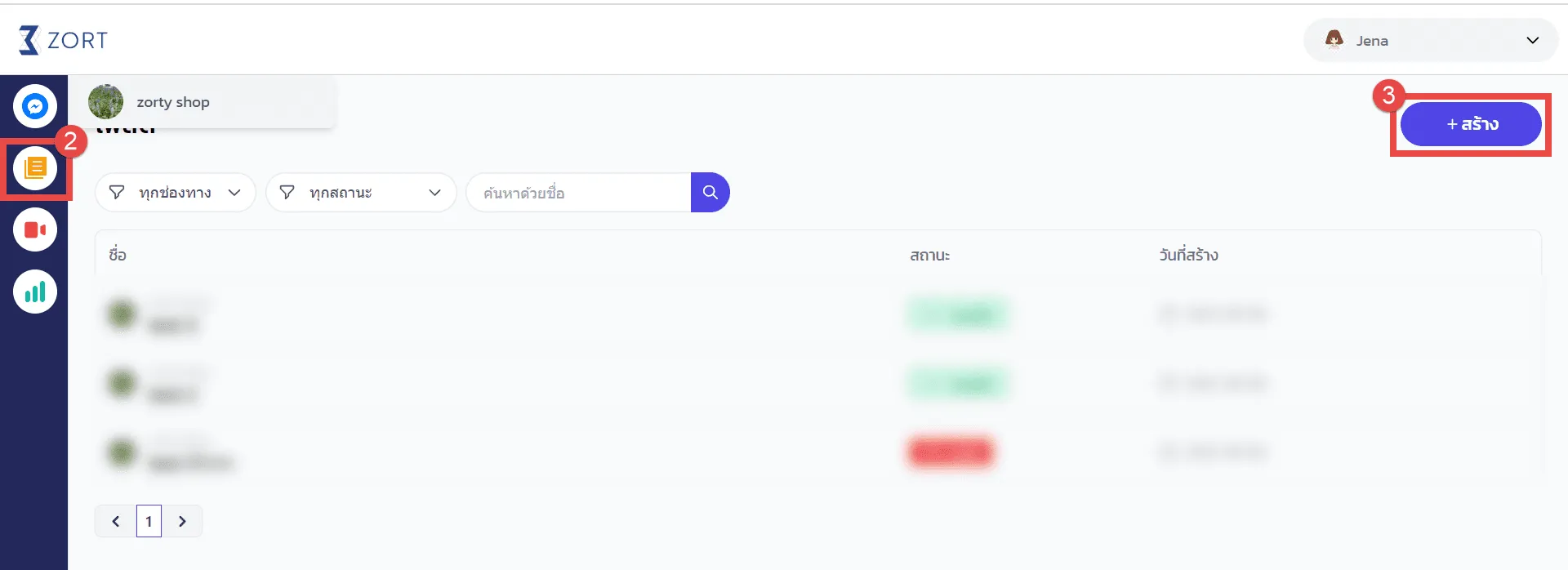Click the ชื่อ column header
This screenshot has height=570, width=1568.
click(x=118, y=255)
